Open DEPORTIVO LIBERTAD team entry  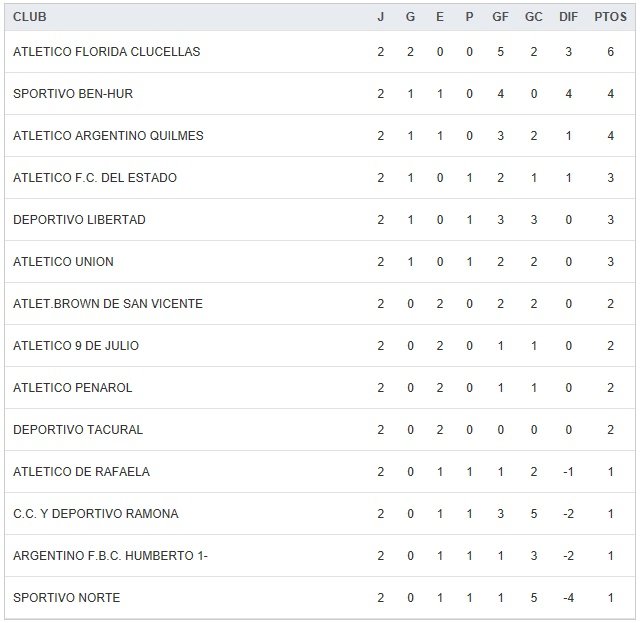pos(79,220)
